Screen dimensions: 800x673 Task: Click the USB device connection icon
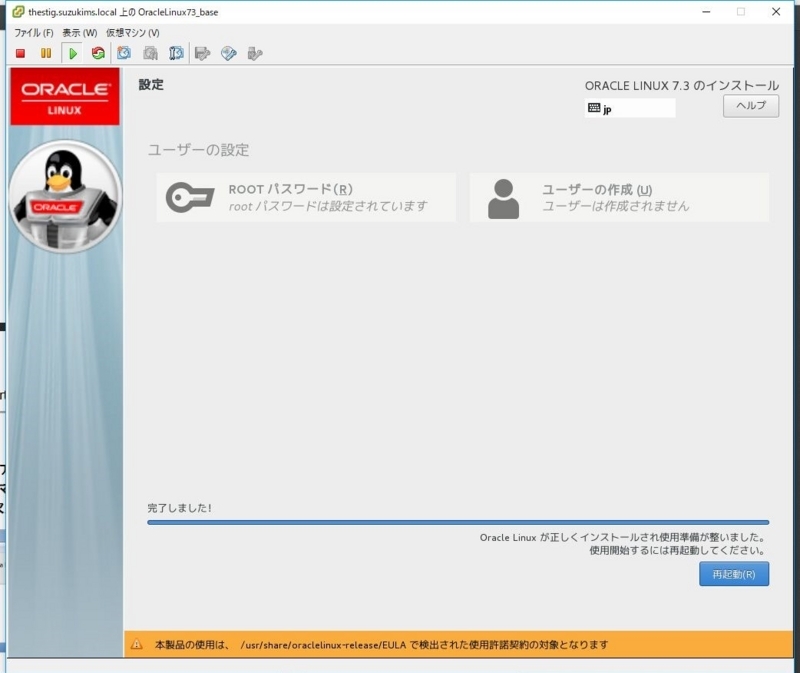[x=255, y=53]
